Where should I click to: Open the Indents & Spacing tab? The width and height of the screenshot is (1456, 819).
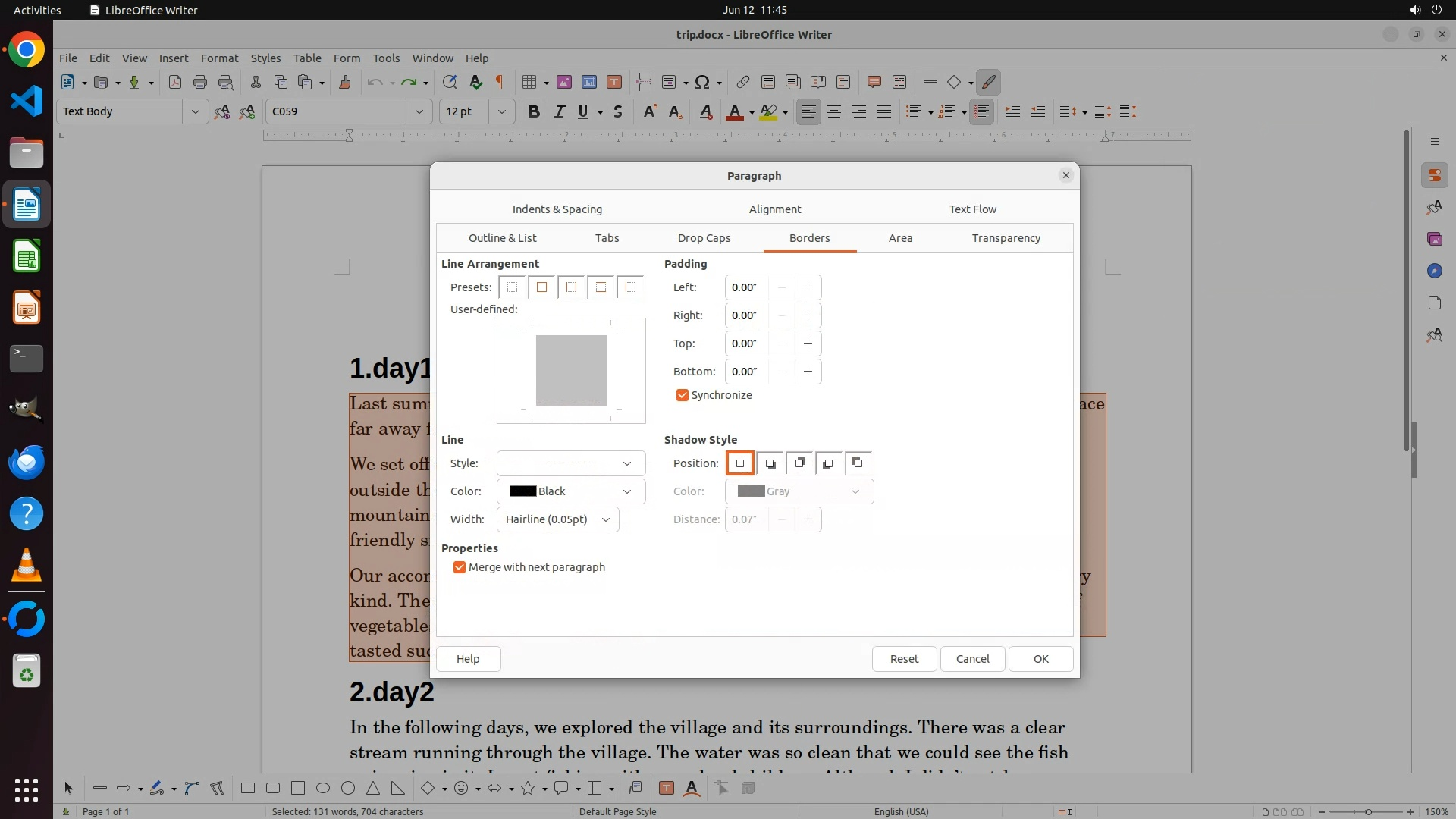[x=557, y=209]
